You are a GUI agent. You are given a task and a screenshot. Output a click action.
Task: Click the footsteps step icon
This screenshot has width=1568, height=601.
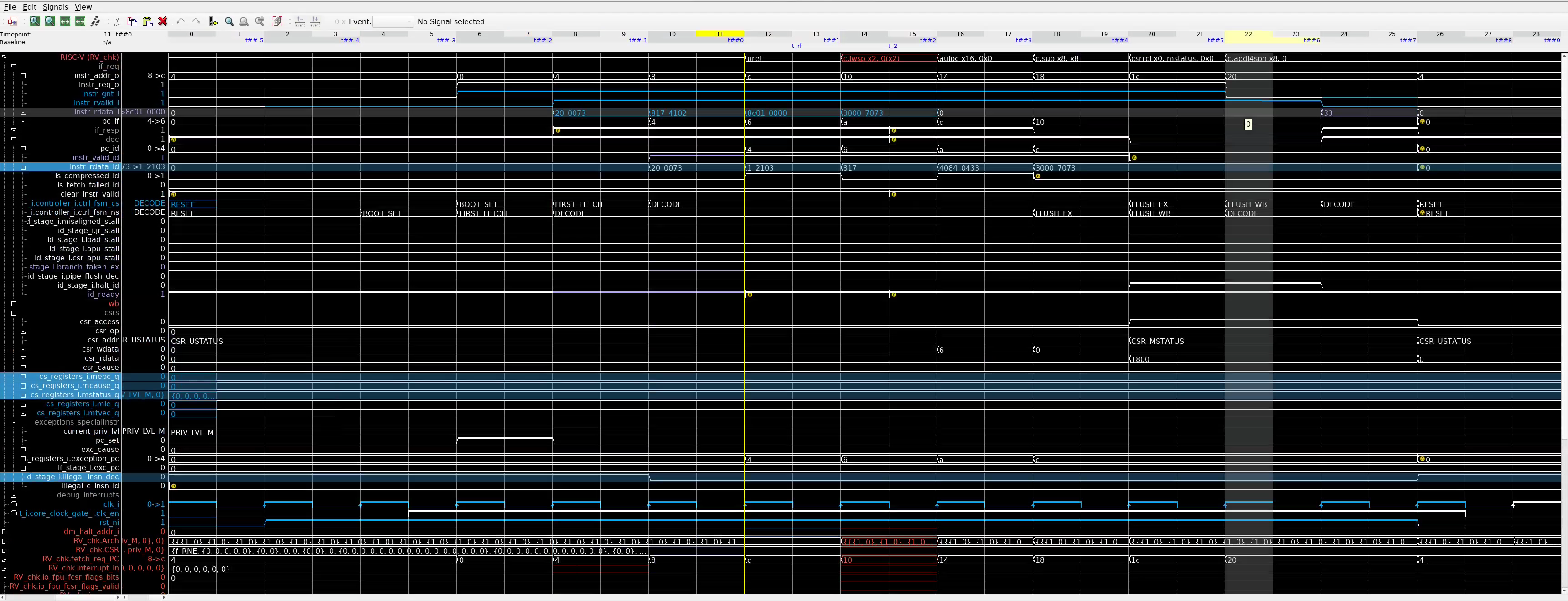coord(96,22)
